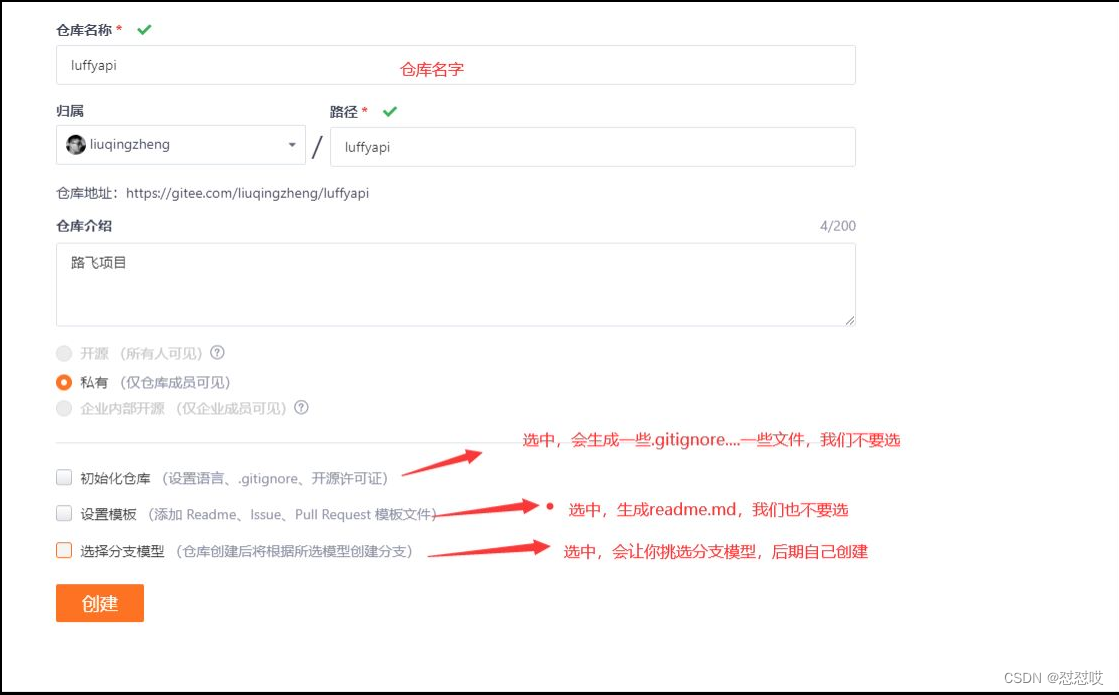This screenshot has width=1119, height=695.
Task: Click the orange 创建 button
Action: pyautogui.click(x=100, y=603)
